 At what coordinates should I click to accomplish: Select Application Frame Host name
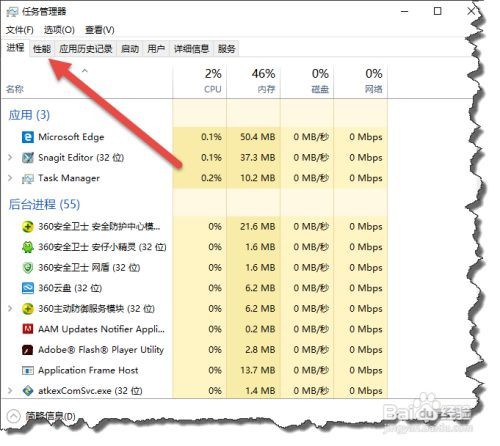[88, 370]
